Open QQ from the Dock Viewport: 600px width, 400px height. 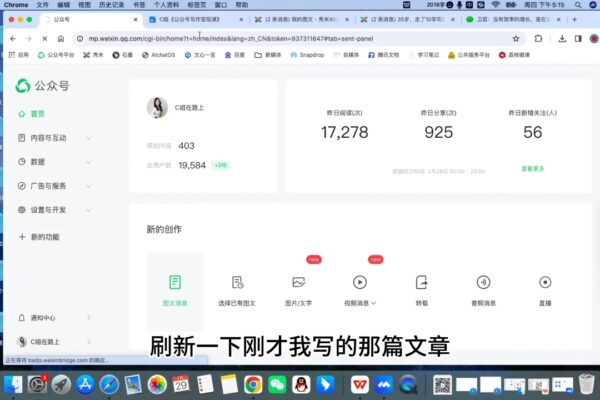(301, 385)
